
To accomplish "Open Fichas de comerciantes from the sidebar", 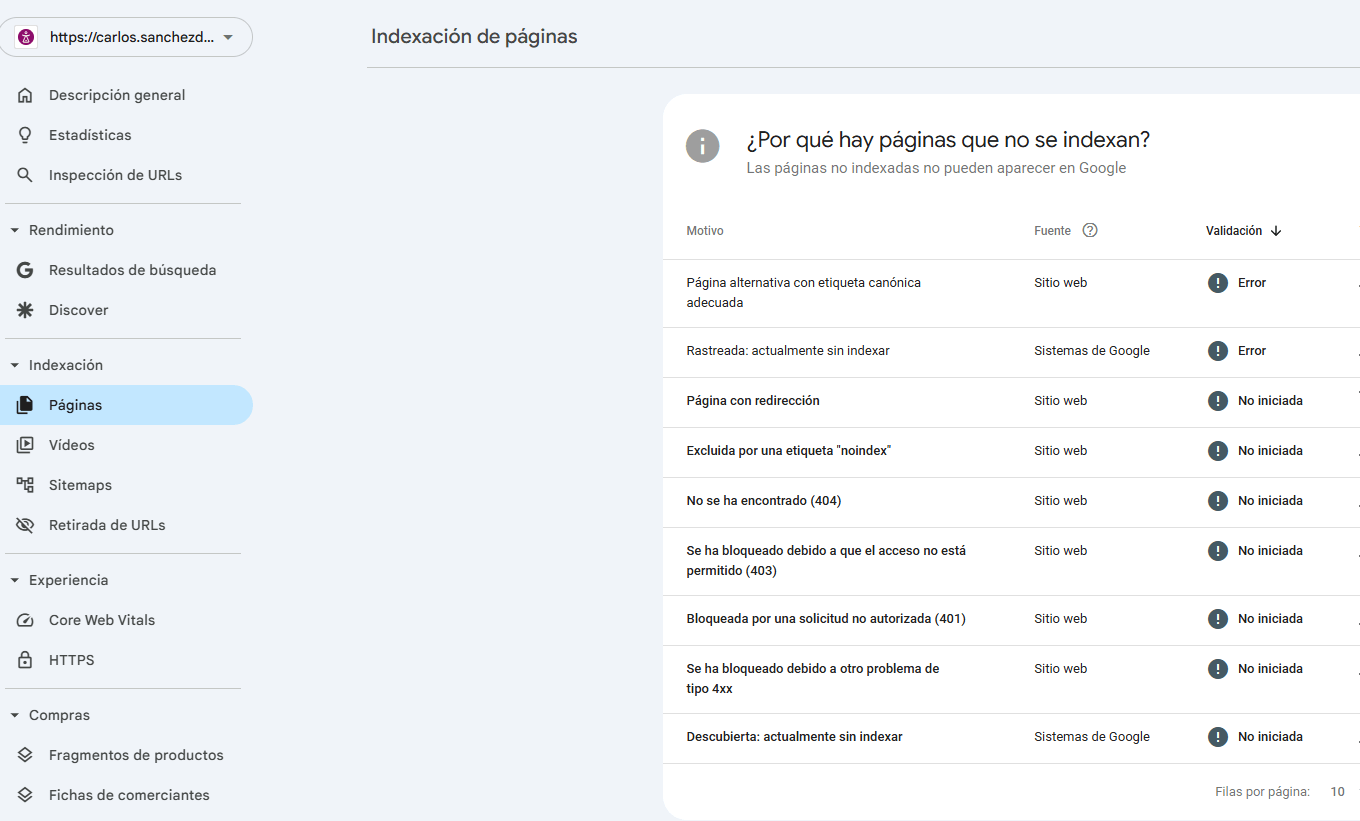I will click(129, 794).
